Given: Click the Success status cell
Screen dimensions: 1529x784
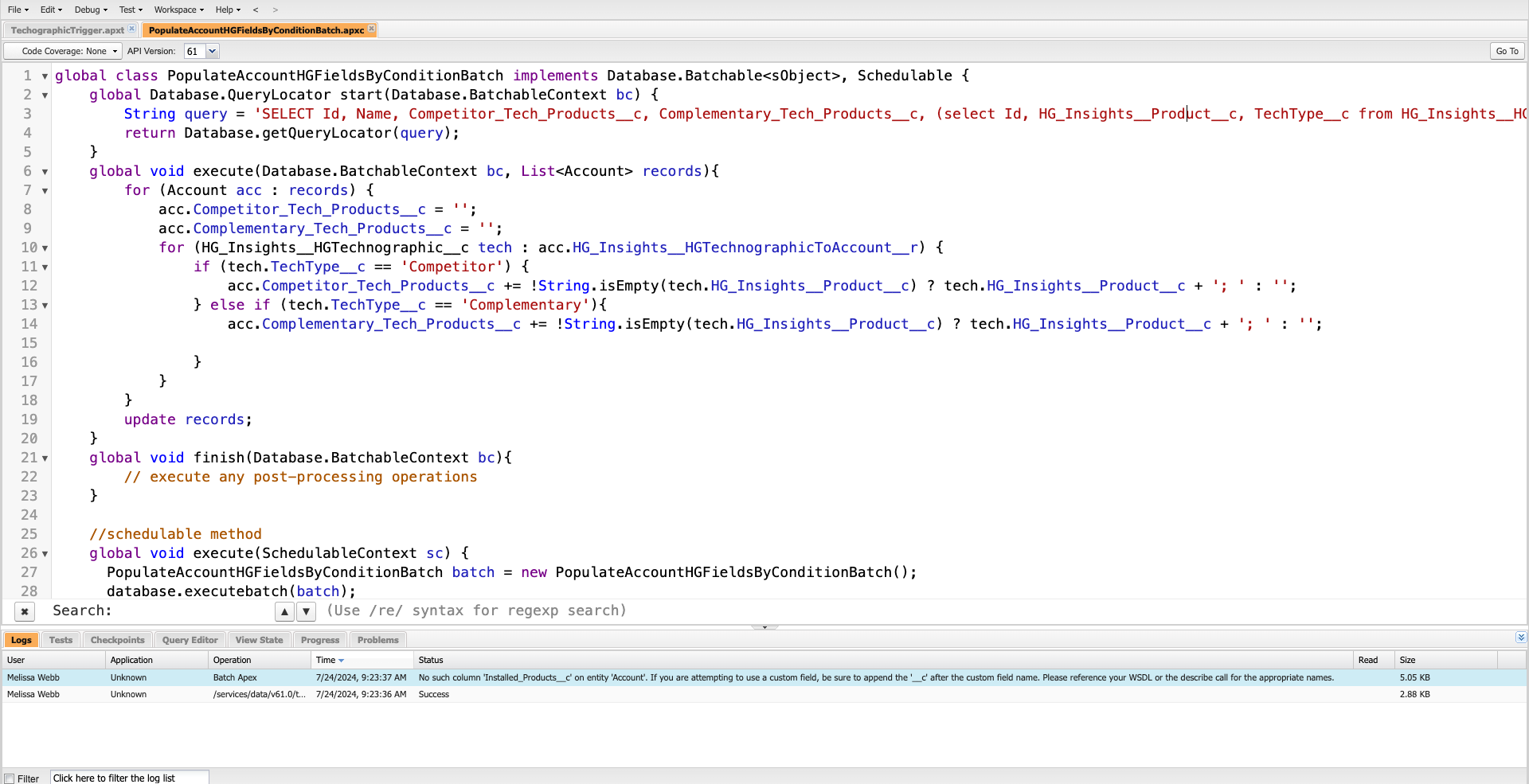Looking at the screenshot, I should tap(434, 694).
